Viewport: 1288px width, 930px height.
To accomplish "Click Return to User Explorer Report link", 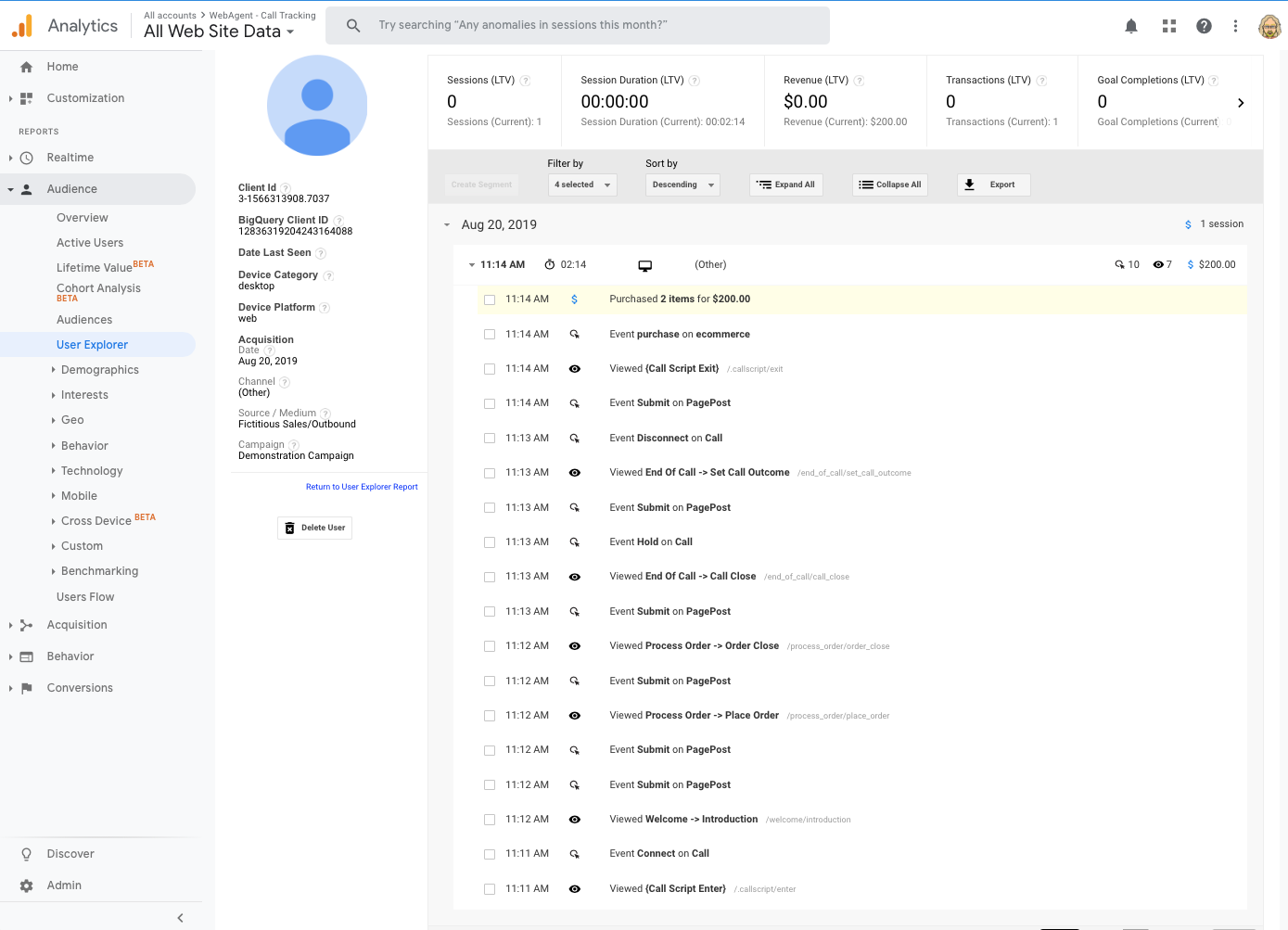I will [x=362, y=487].
